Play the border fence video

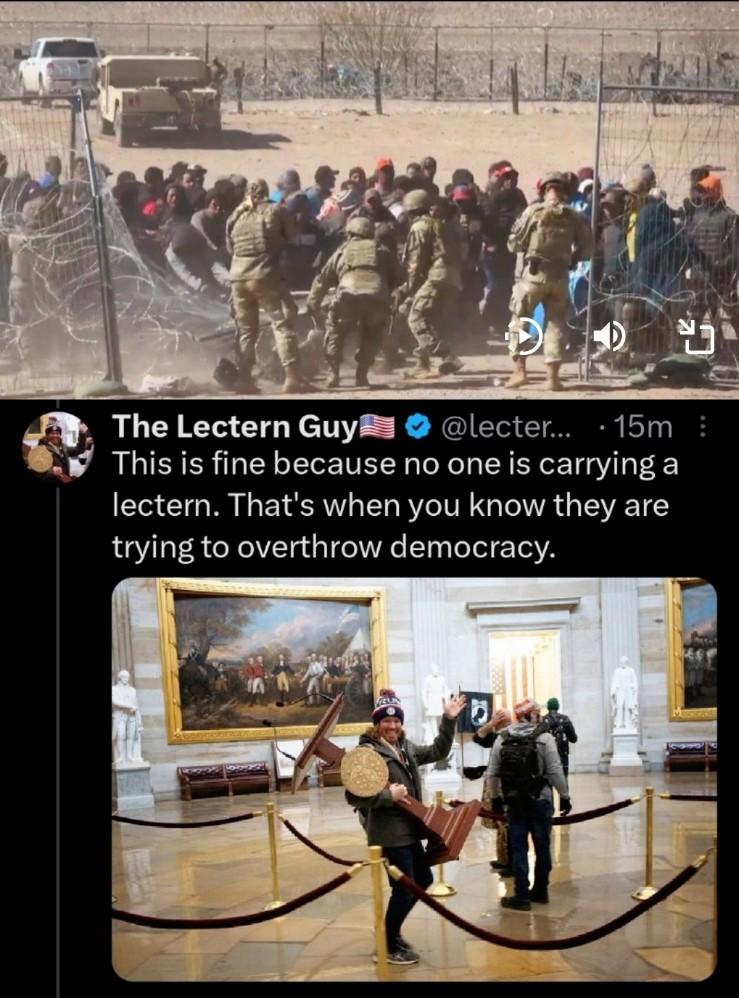(369, 199)
